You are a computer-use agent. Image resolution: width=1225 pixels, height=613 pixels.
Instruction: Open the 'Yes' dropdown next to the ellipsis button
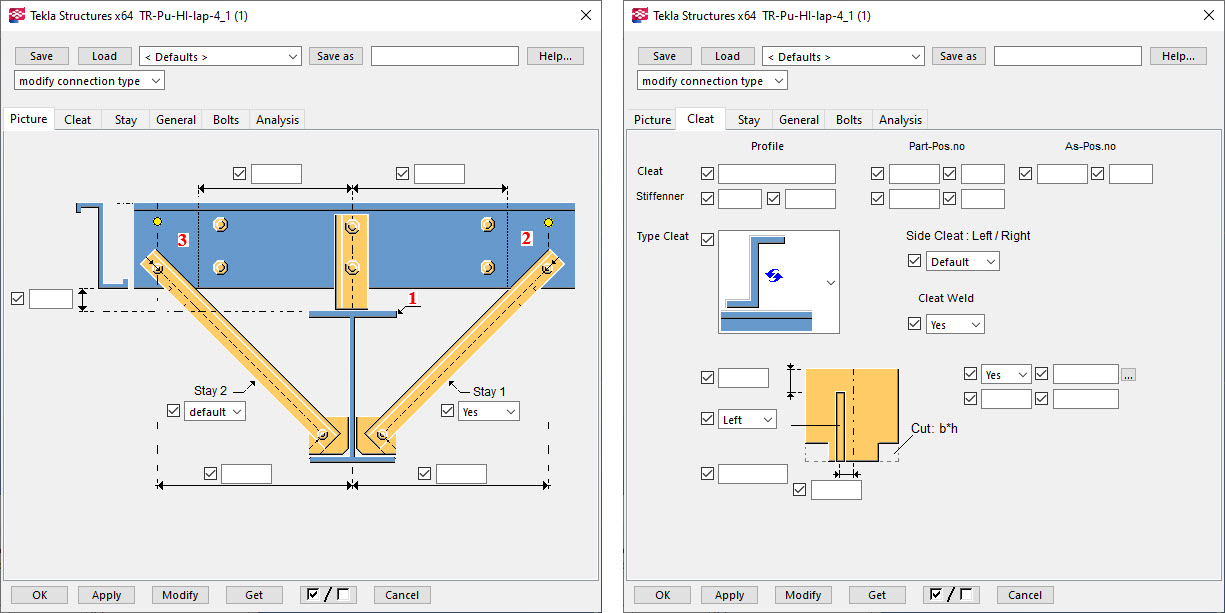click(1006, 375)
